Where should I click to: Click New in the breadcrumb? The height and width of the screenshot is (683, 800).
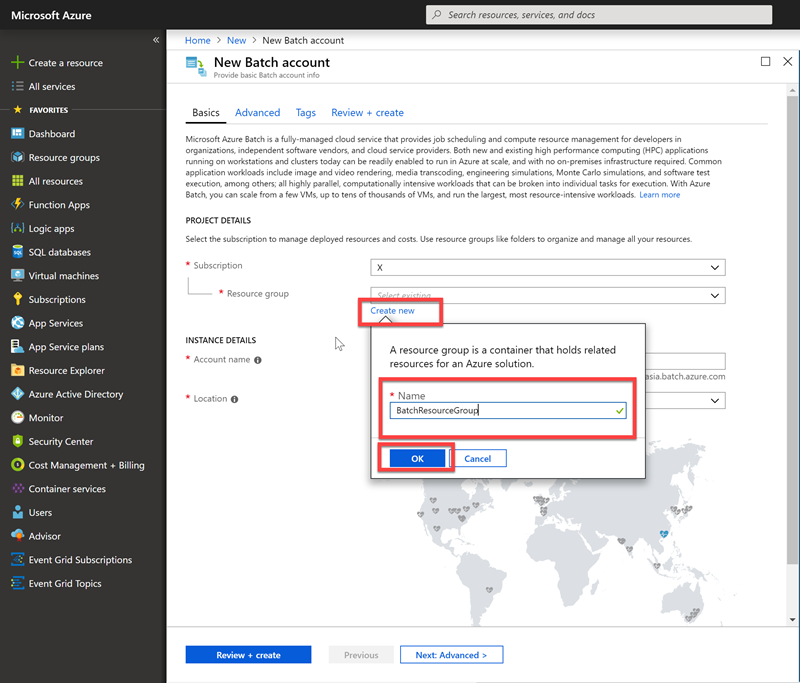tap(236, 40)
